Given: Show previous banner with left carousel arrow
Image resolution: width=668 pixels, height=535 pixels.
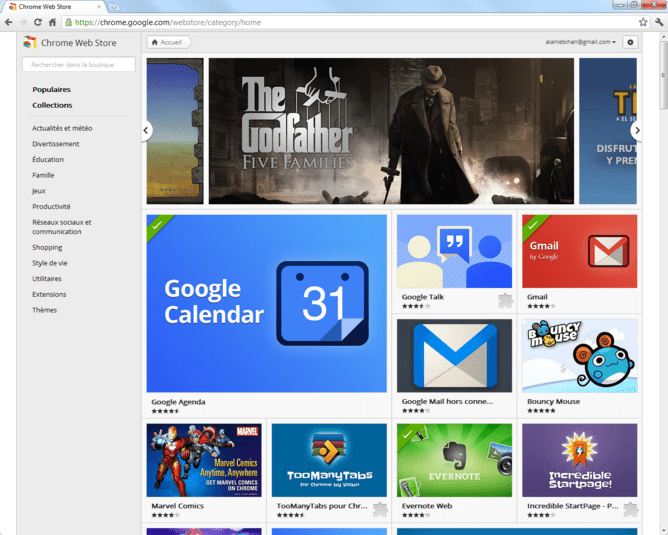Looking at the screenshot, I should tap(147, 130).
